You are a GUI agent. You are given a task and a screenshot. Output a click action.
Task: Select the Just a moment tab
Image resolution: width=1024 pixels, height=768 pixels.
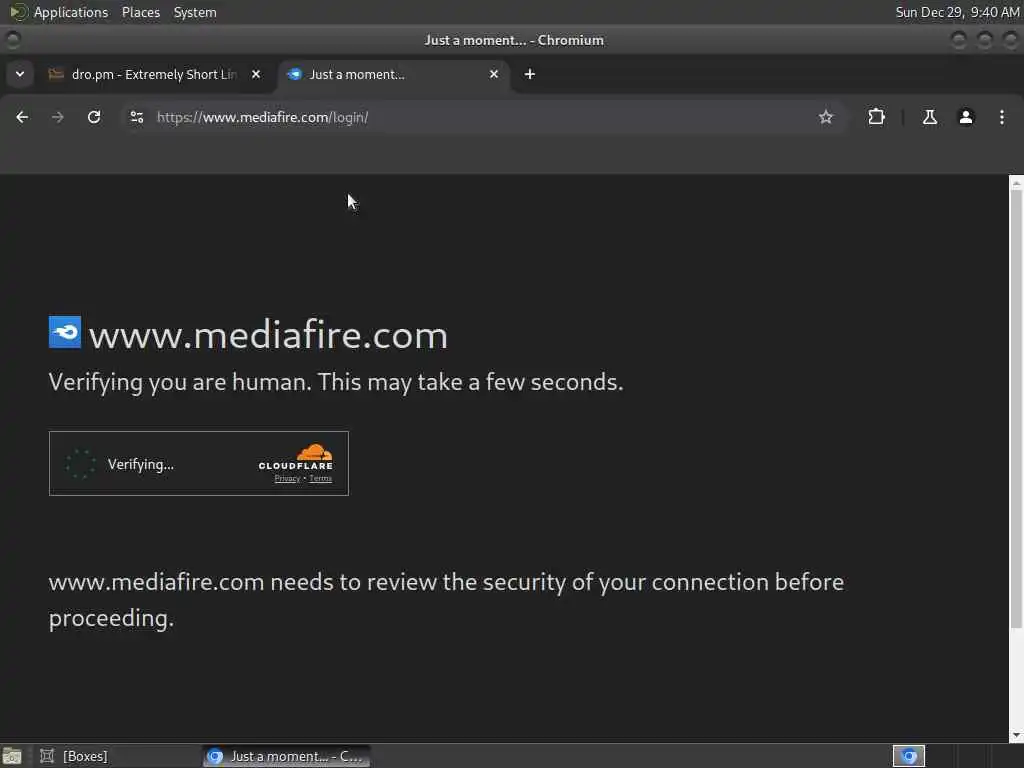[392, 74]
